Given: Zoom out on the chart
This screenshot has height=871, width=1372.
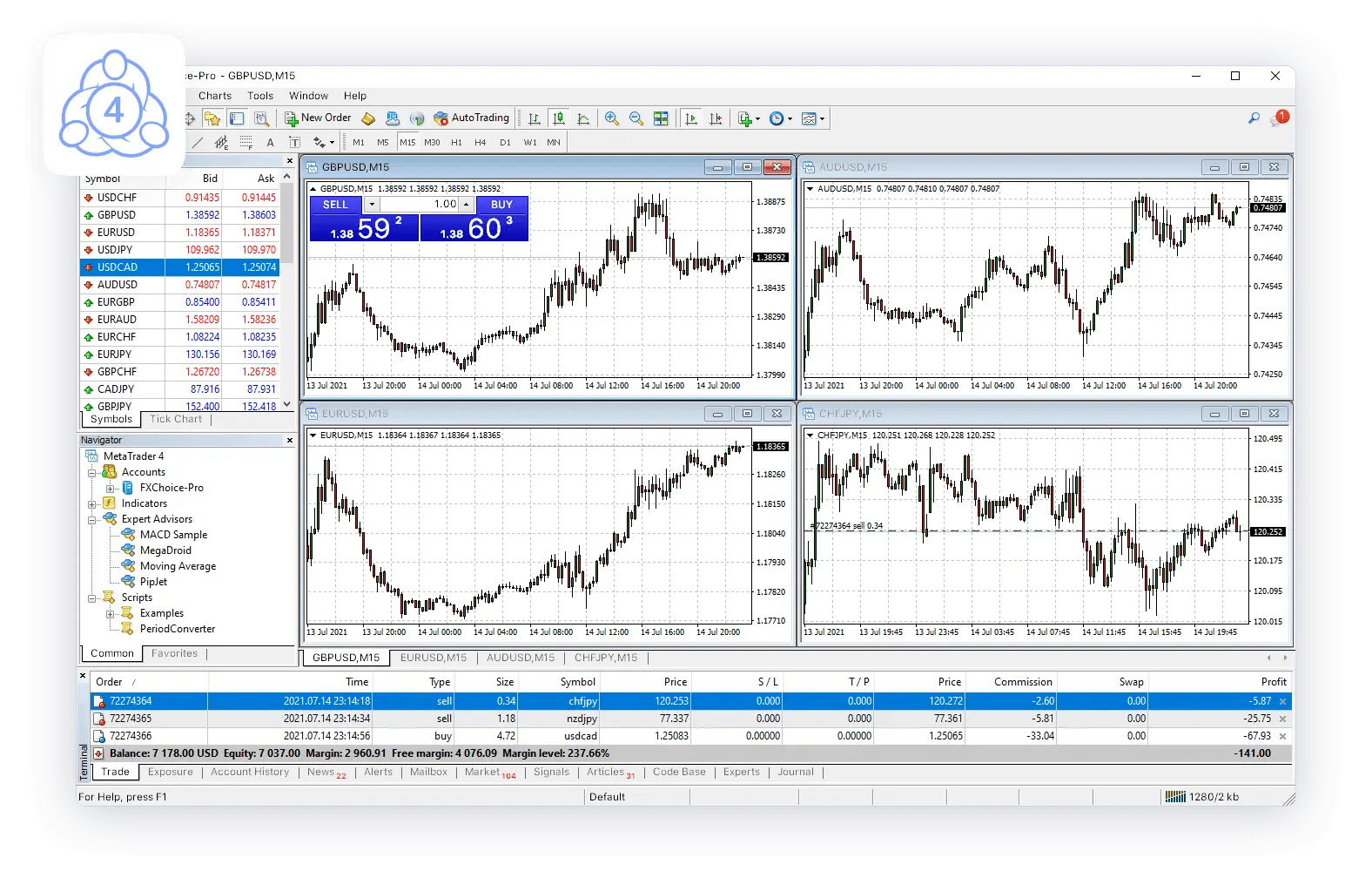Looking at the screenshot, I should [636, 118].
